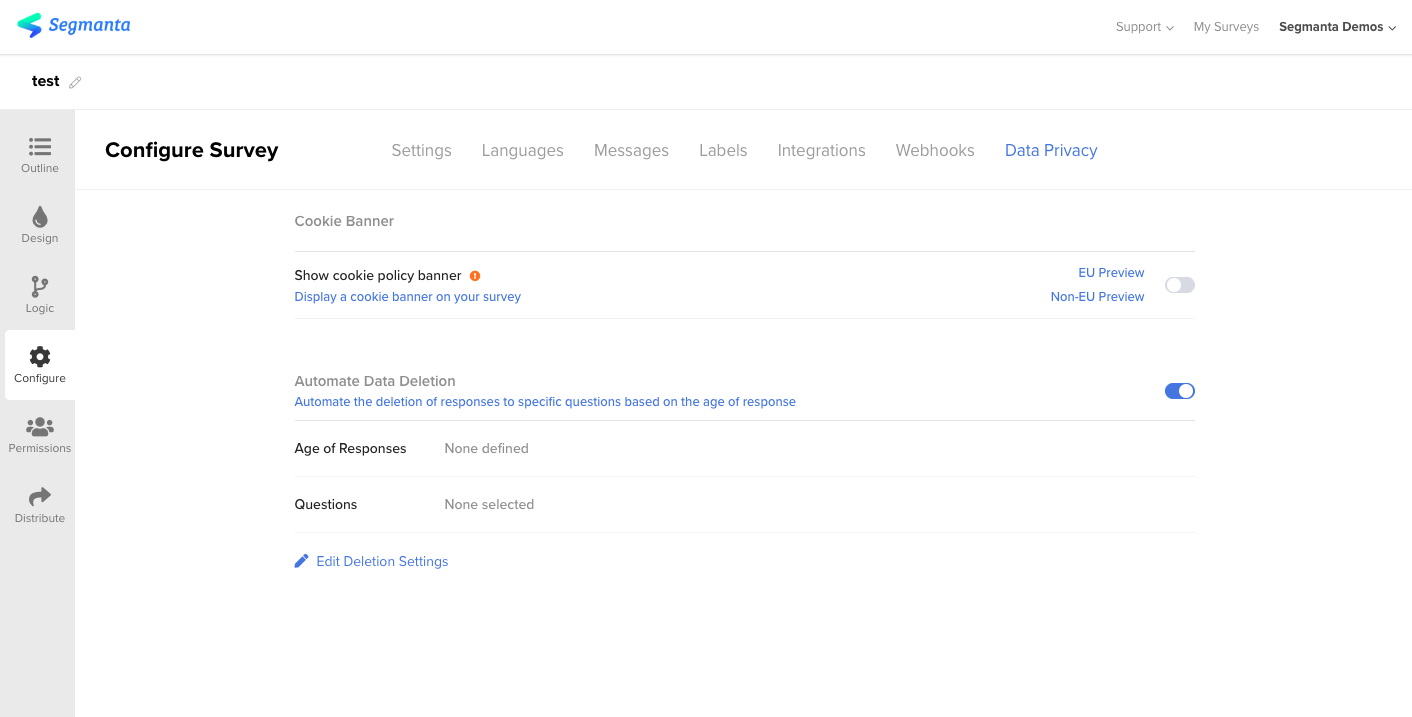The height and width of the screenshot is (717, 1412).
Task: Click the 'None defined' Age of Responses value
Action: tap(487, 448)
